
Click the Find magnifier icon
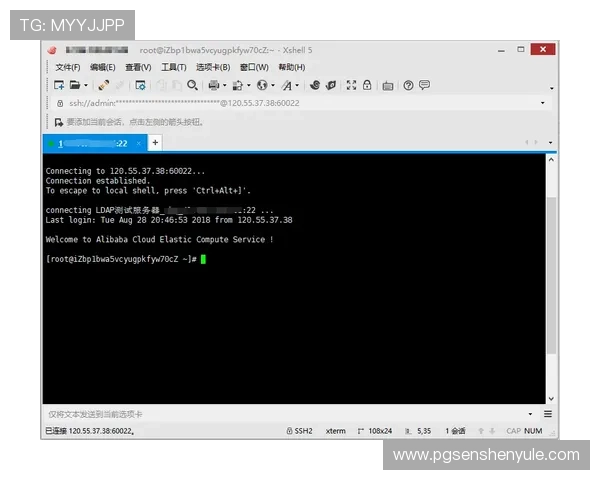tap(192, 85)
